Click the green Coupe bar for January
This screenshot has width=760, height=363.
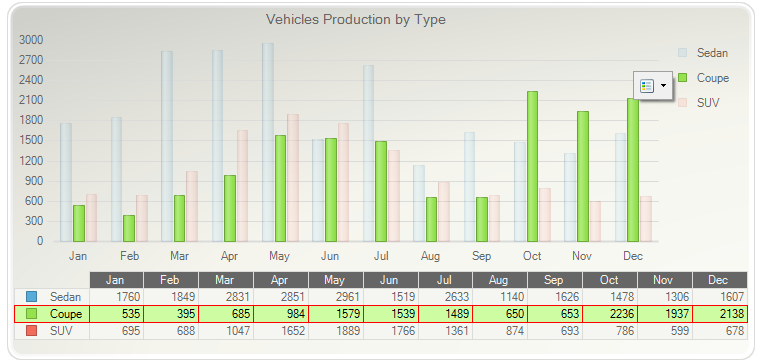tap(79, 223)
